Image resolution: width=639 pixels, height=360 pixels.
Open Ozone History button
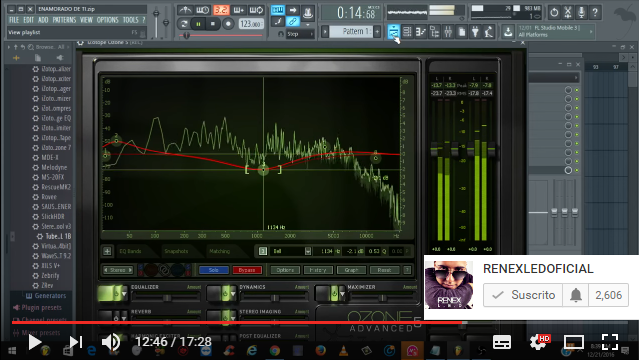pos(318,270)
